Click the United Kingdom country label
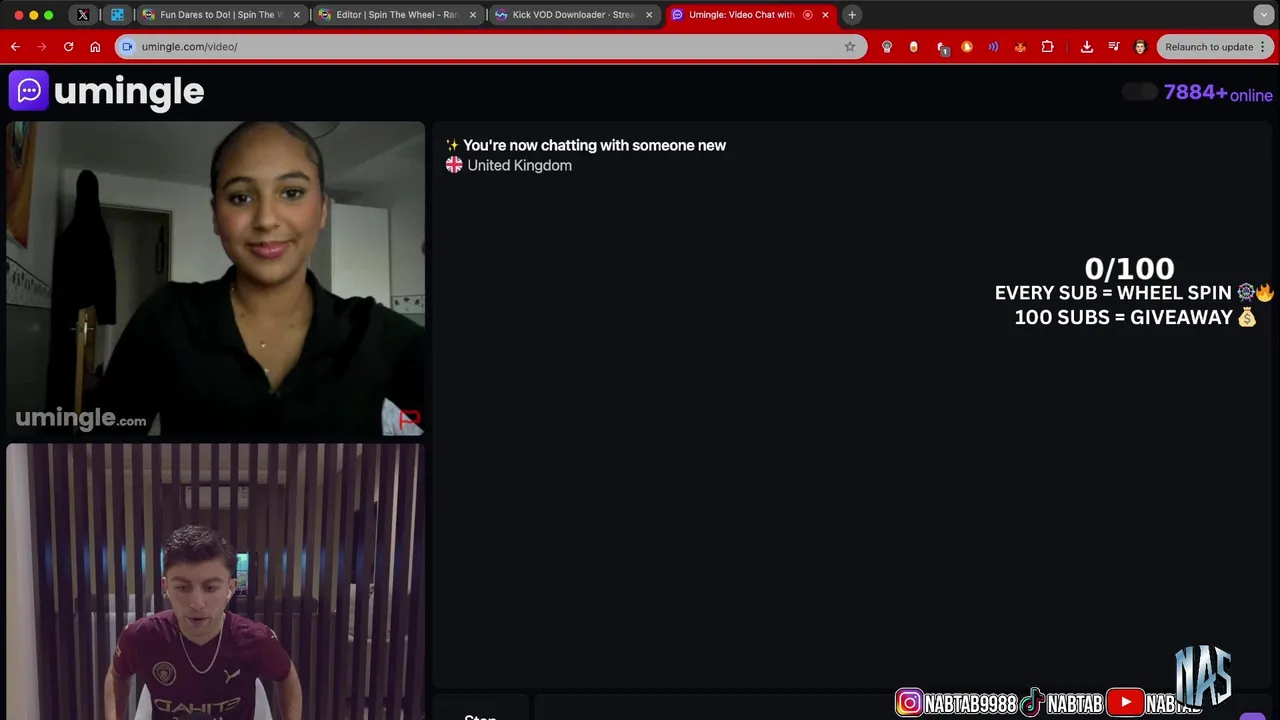Image resolution: width=1280 pixels, height=720 pixels. coord(520,165)
